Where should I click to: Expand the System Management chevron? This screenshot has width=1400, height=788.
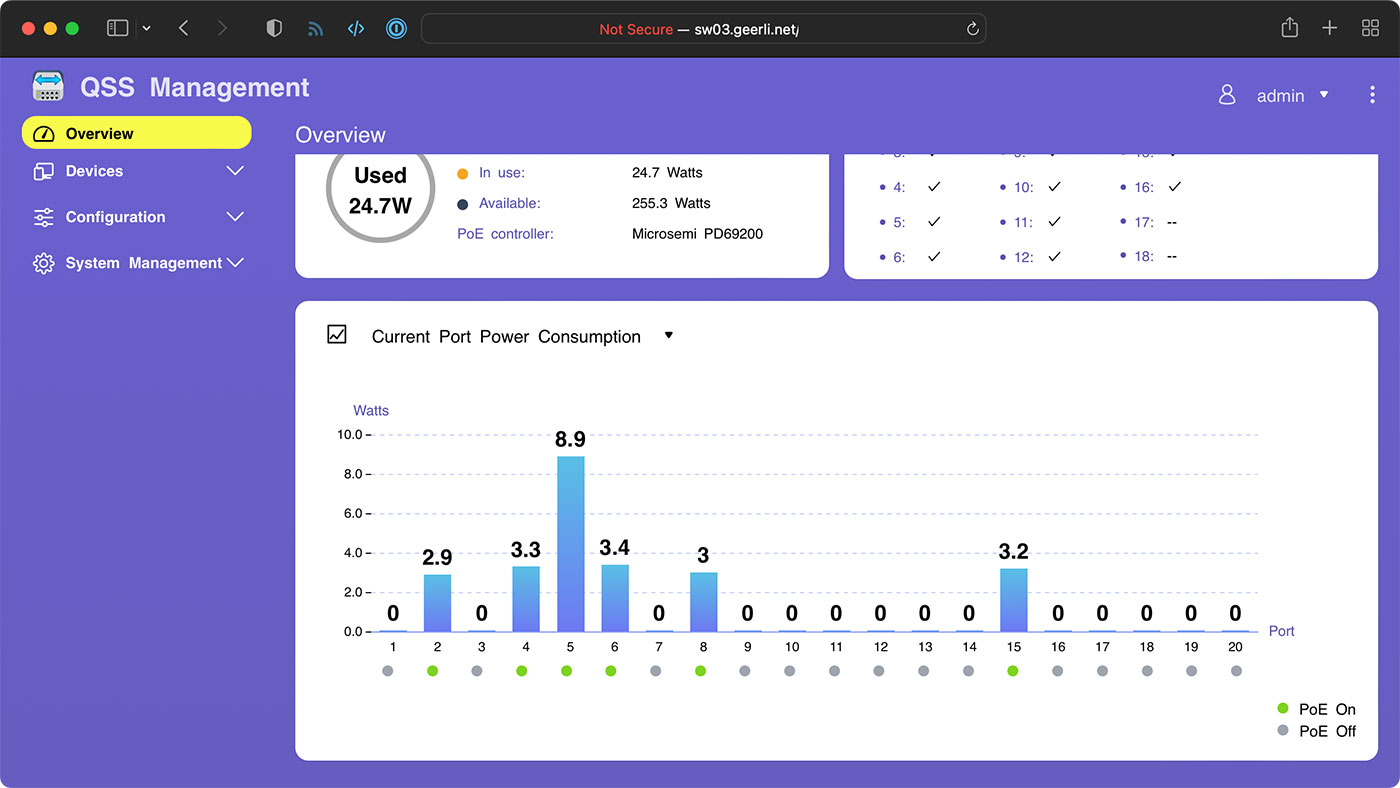(x=235, y=263)
